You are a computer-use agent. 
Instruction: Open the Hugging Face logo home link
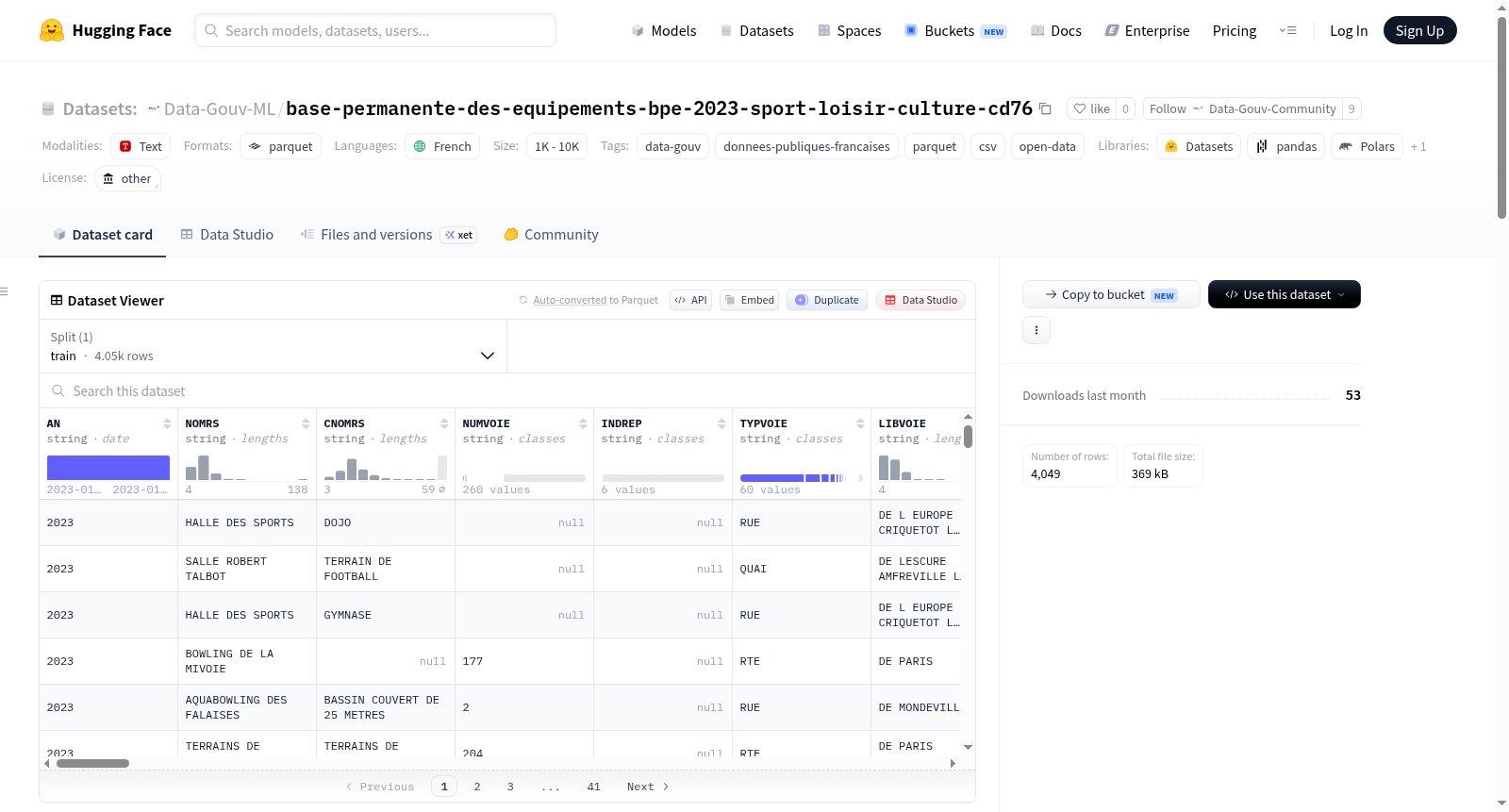(x=106, y=30)
